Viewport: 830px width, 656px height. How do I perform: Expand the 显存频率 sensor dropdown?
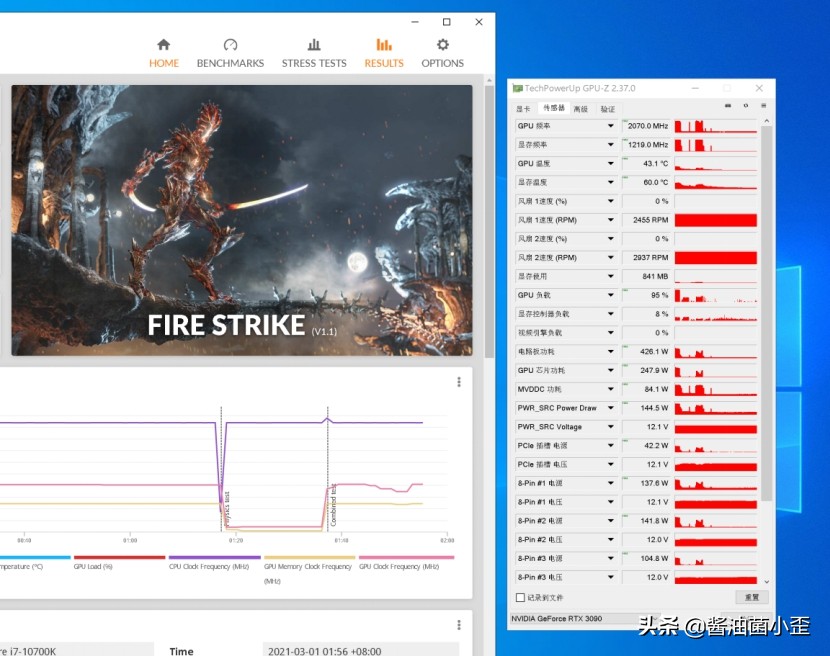[x=610, y=145]
